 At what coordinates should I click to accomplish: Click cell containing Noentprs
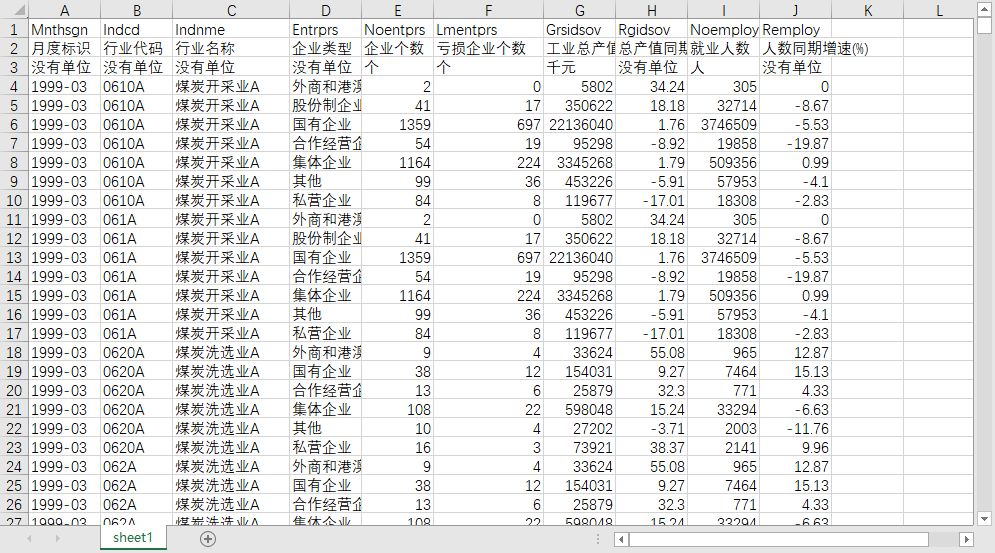click(x=397, y=29)
